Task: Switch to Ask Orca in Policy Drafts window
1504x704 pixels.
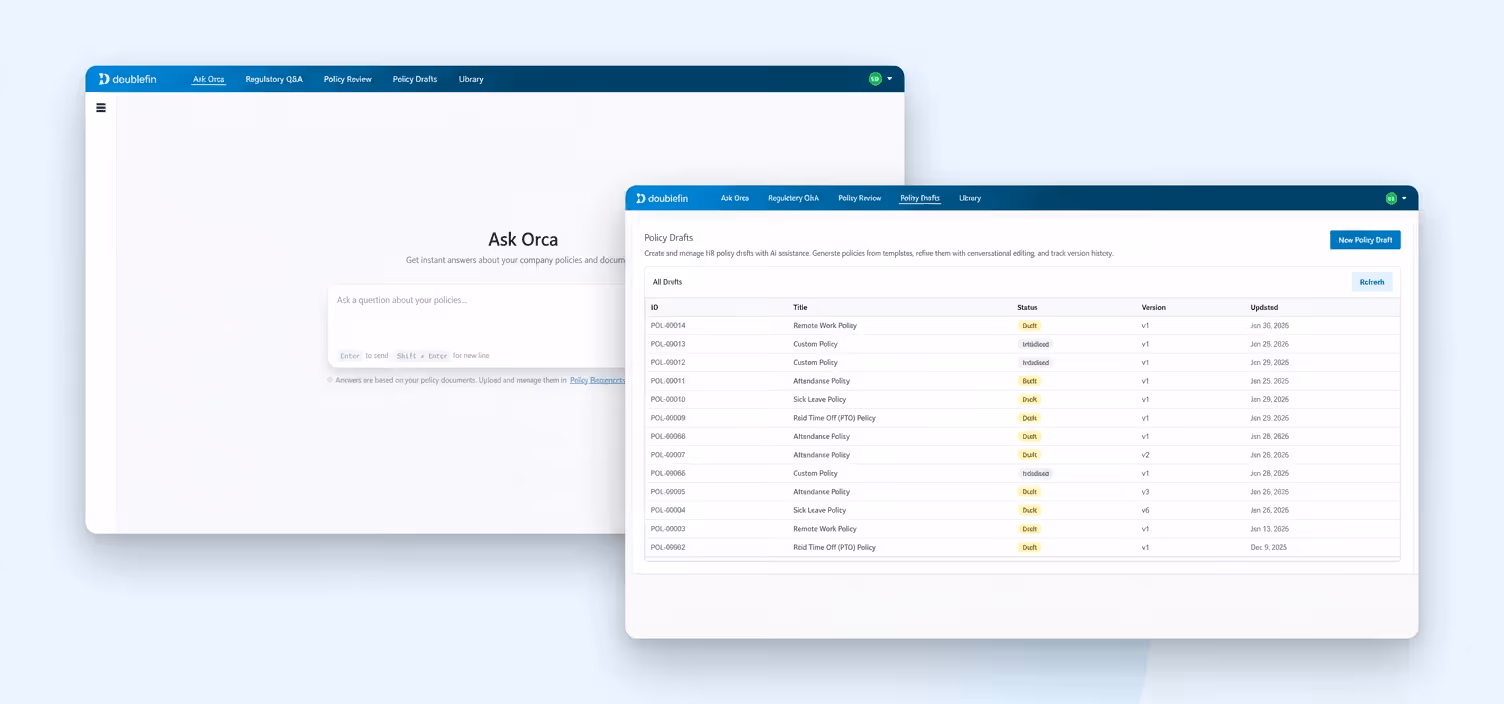Action: point(735,198)
